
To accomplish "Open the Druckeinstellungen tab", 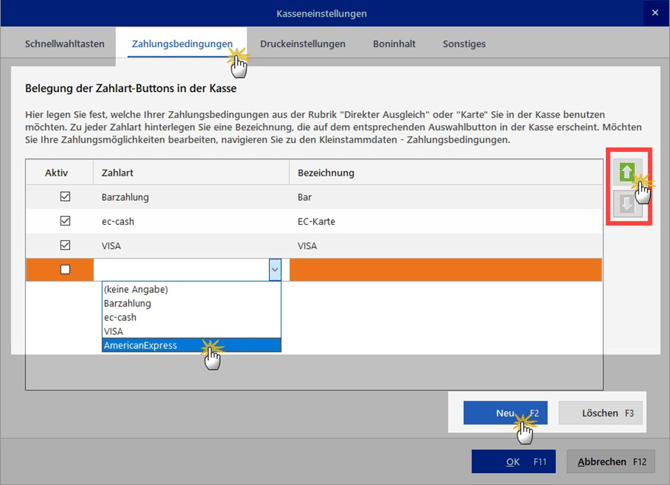I will [x=302, y=44].
